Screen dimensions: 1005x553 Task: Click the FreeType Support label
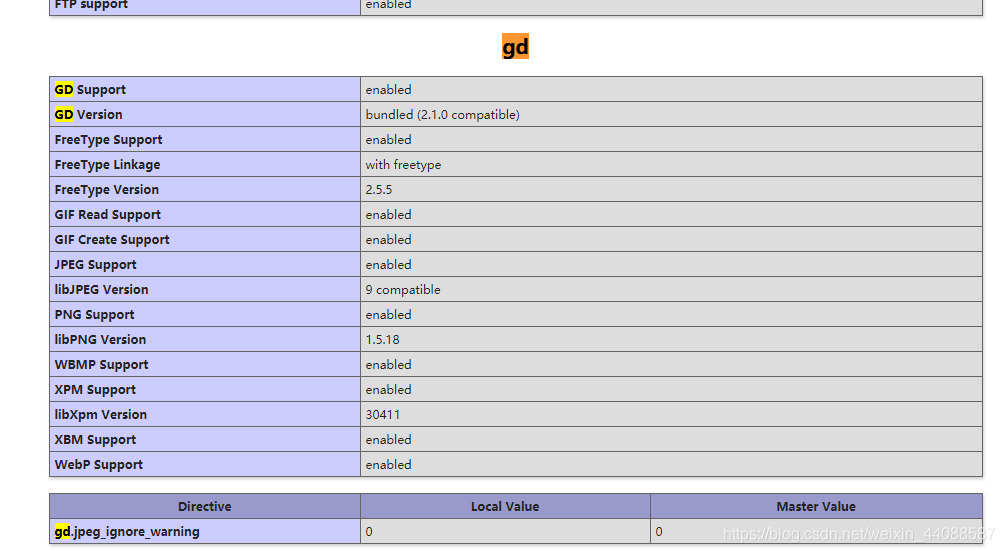pyautogui.click(x=108, y=140)
